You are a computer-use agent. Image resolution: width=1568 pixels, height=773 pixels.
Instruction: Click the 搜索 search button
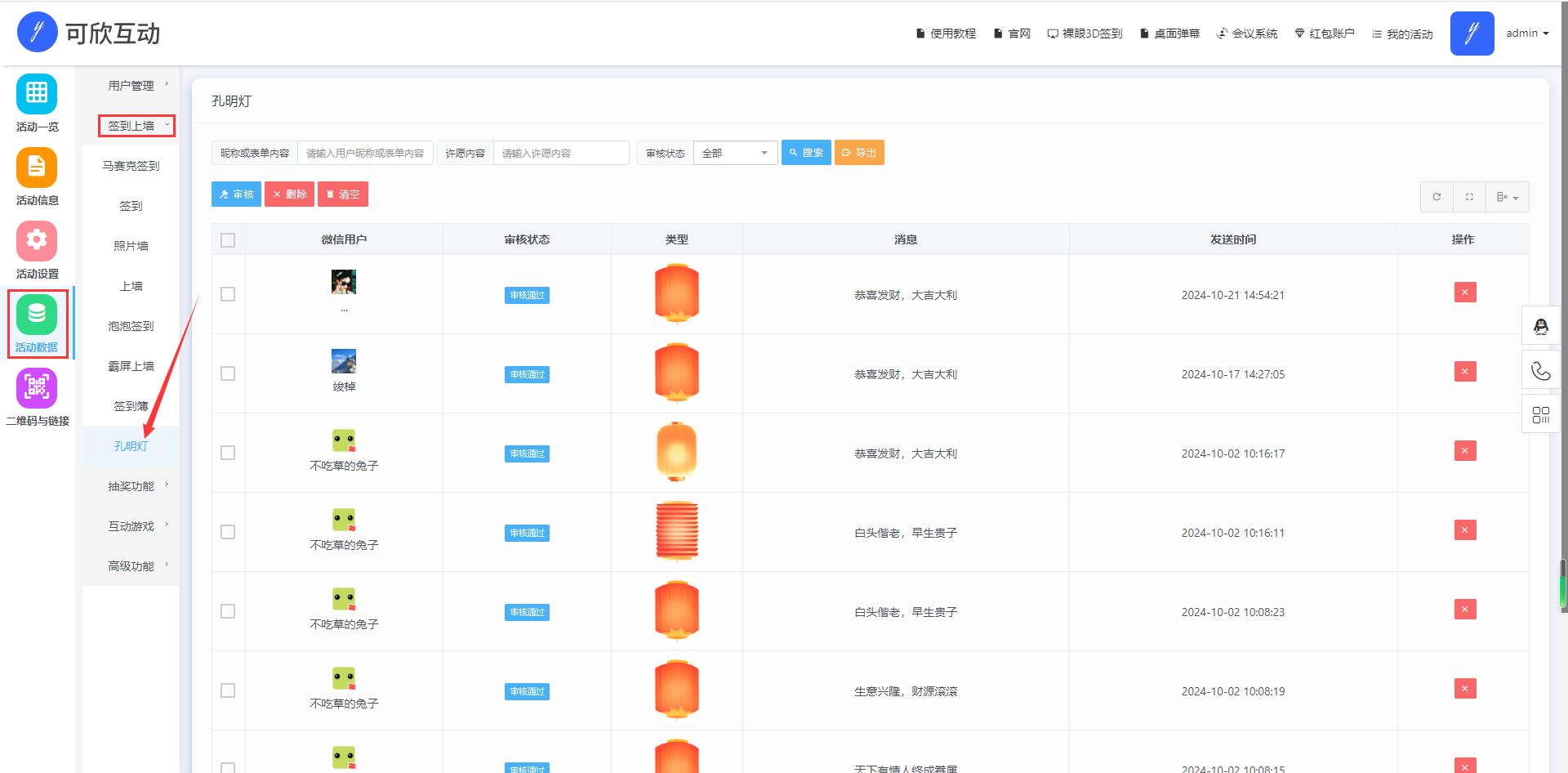point(806,153)
